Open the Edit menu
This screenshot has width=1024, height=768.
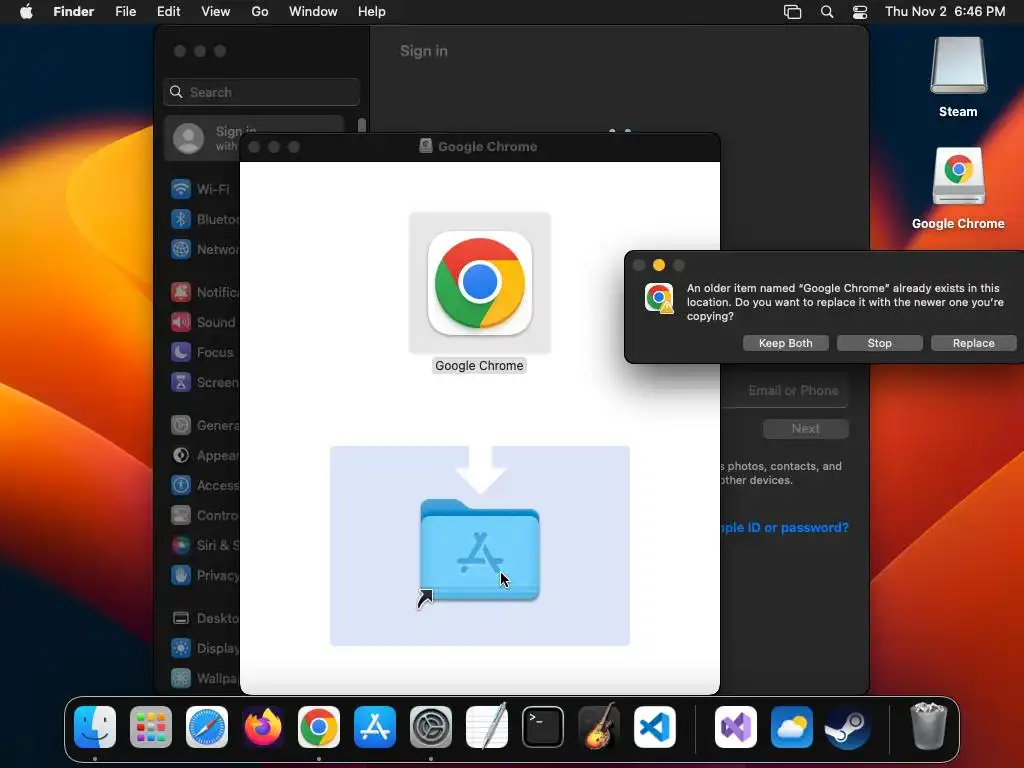(168, 12)
